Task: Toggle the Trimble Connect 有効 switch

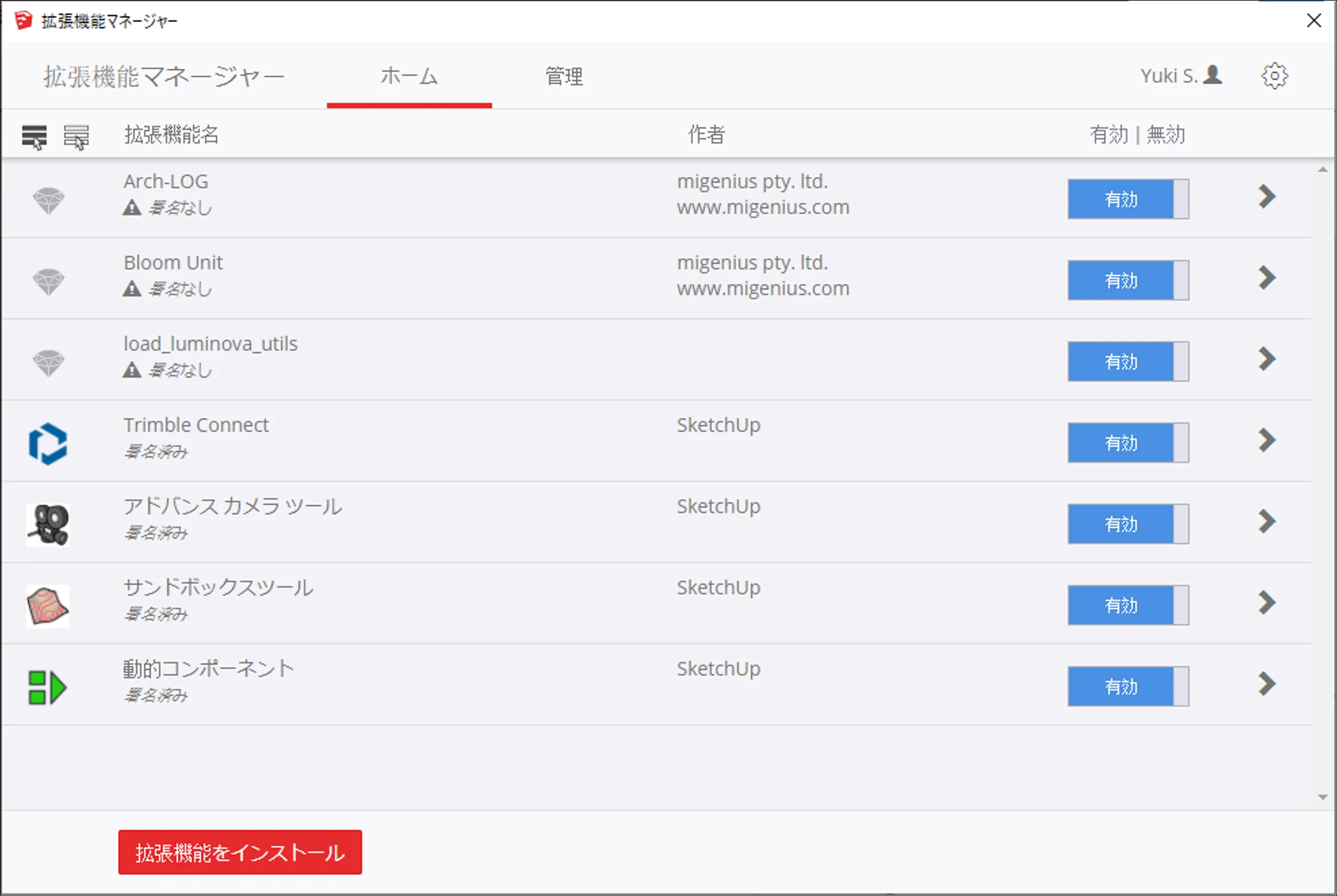Action: point(1128,443)
